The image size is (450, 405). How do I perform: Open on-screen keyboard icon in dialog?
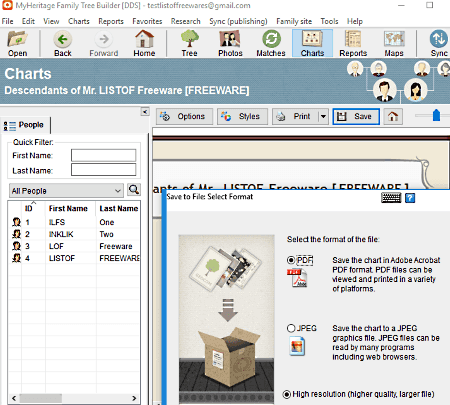(x=391, y=198)
